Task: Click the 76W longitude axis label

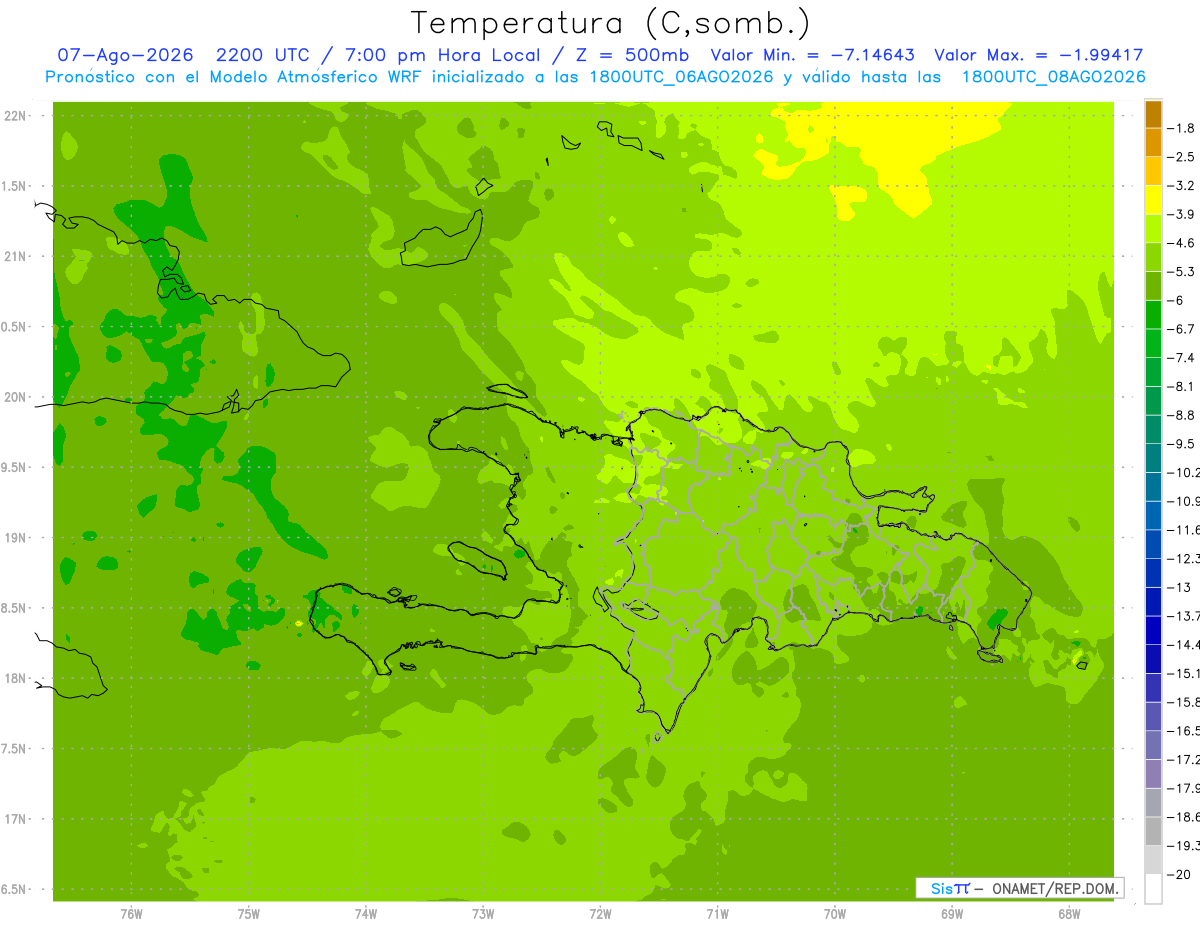Action: point(131,914)
